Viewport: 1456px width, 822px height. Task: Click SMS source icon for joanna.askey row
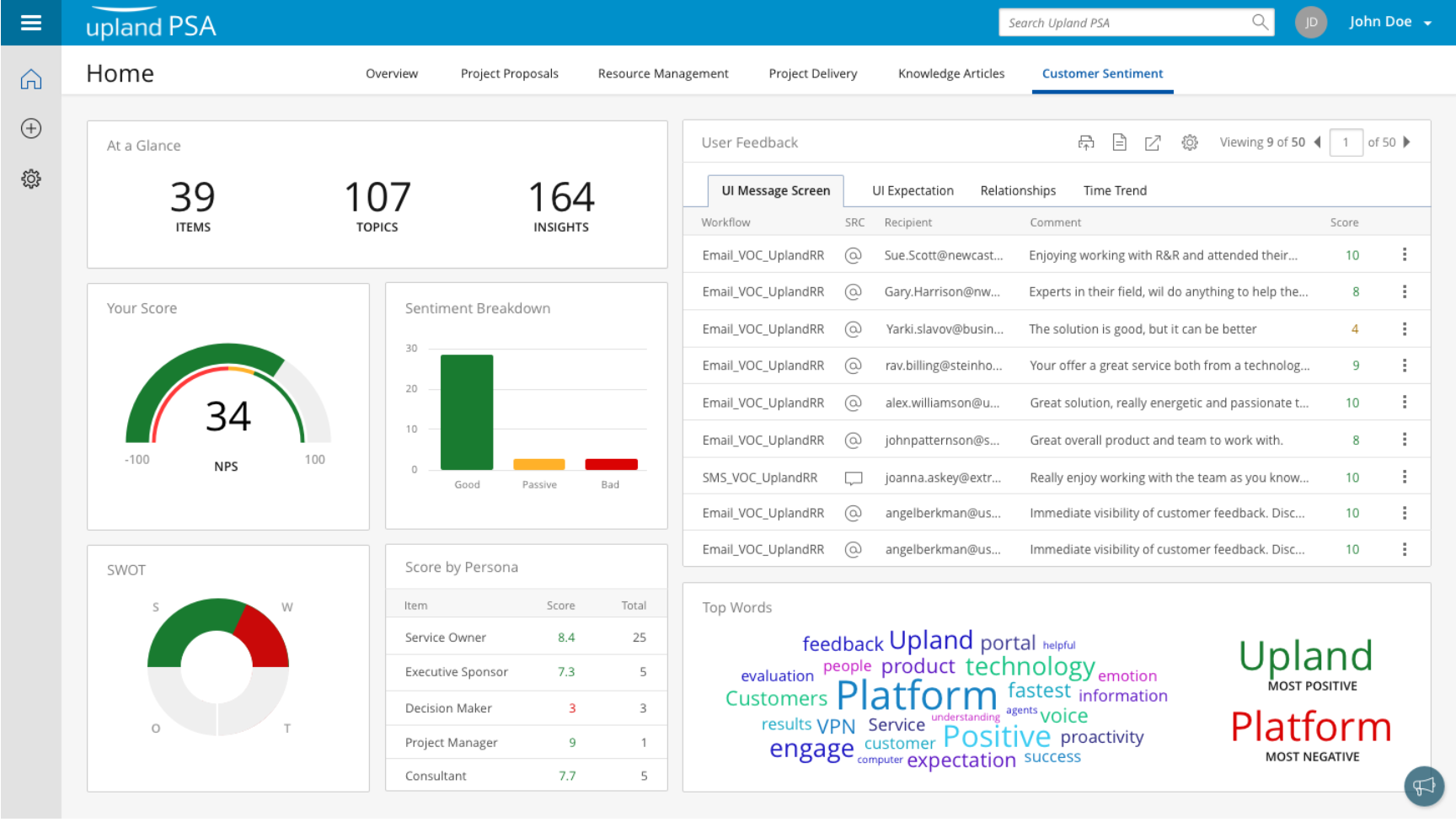[x=854, y=478]
